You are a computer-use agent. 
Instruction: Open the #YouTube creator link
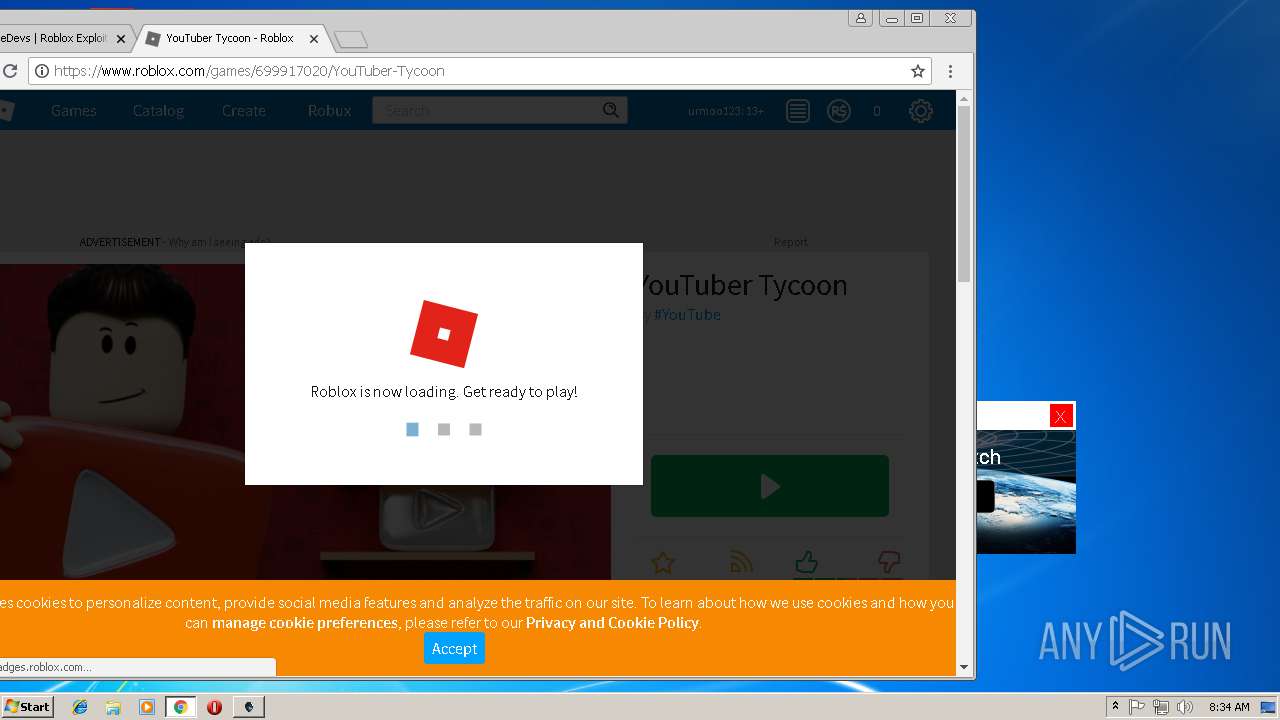[x=687, y=314]
